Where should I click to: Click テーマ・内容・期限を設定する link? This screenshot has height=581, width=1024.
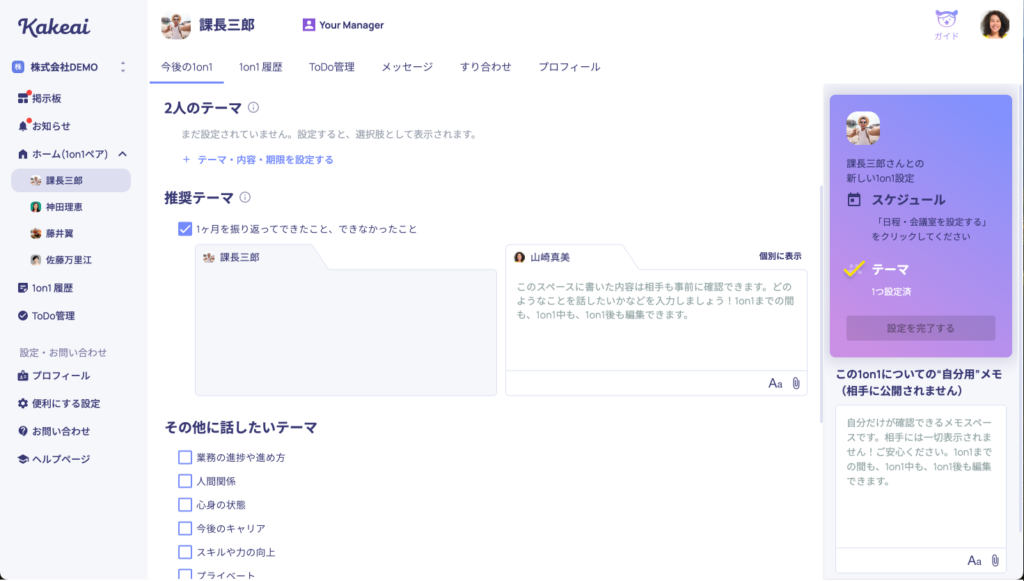coord(258,160)
